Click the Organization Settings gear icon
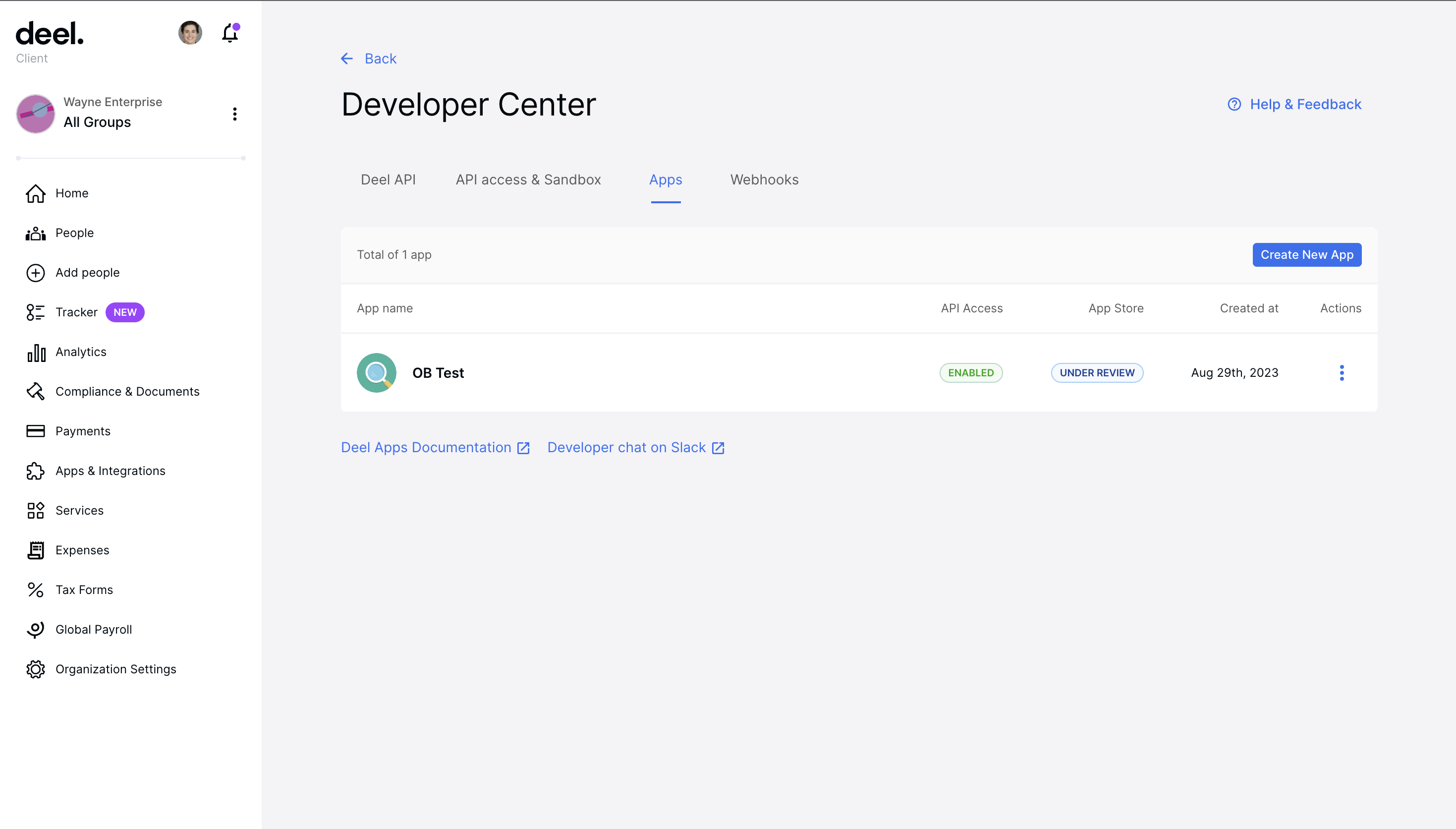Screen dimensions: 1456x829 (x=35, y=669)
